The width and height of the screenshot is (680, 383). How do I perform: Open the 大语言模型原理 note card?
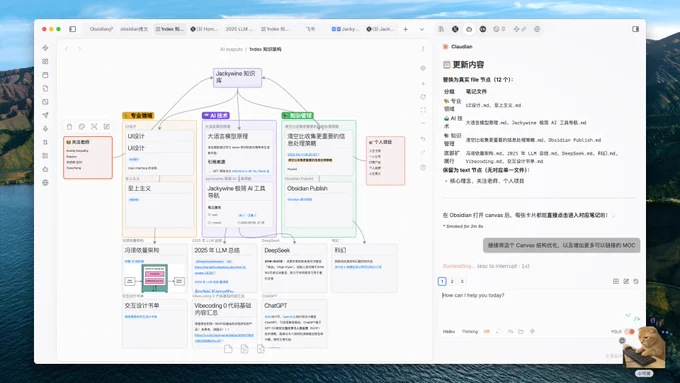click(239, 152)
